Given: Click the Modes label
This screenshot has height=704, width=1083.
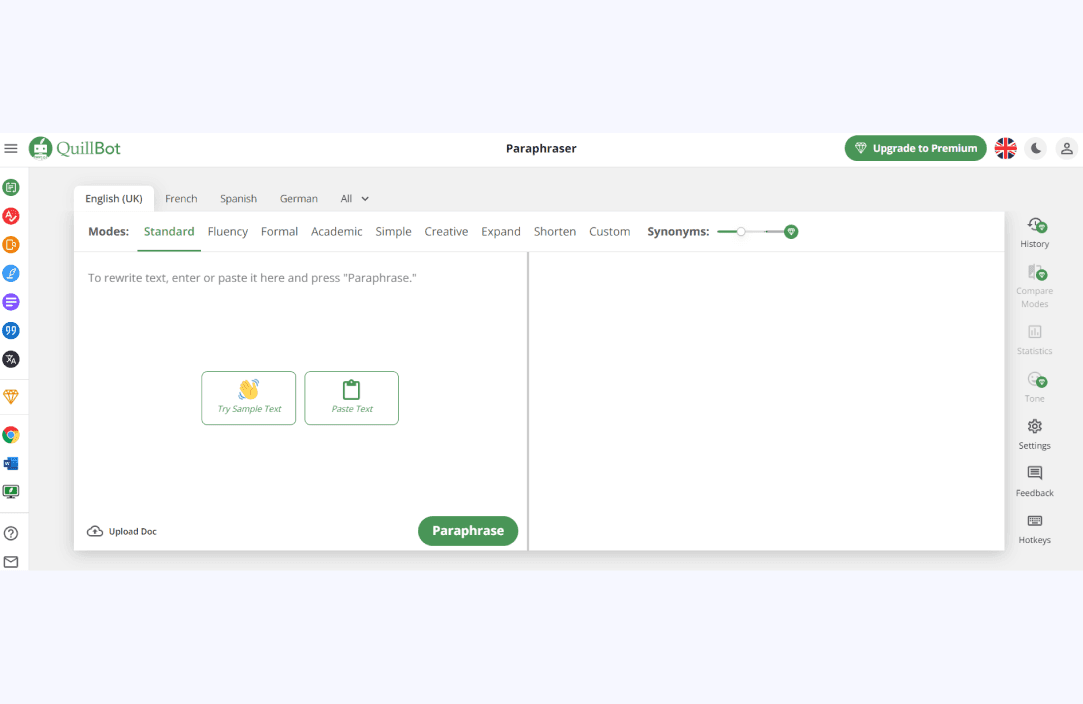Looking at the screenshot, I should point(108,231).
